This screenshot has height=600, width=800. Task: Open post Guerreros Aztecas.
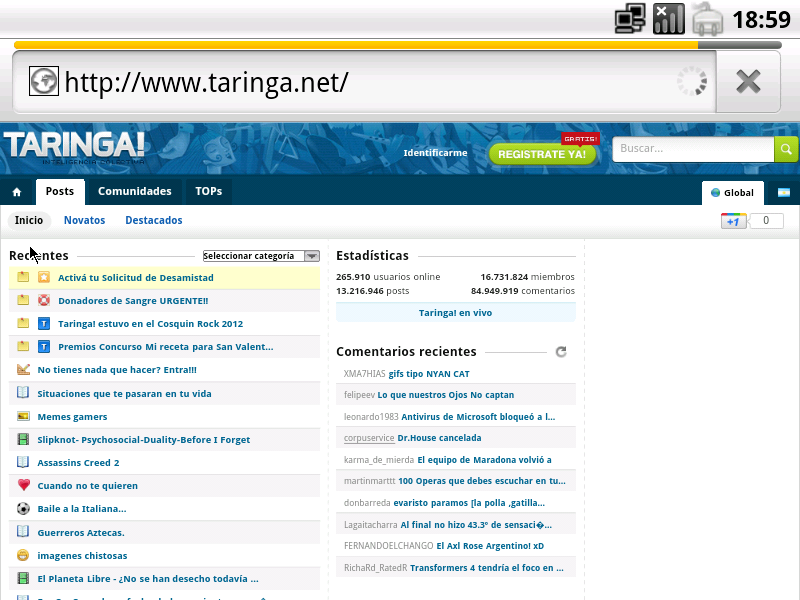point(81,533)
